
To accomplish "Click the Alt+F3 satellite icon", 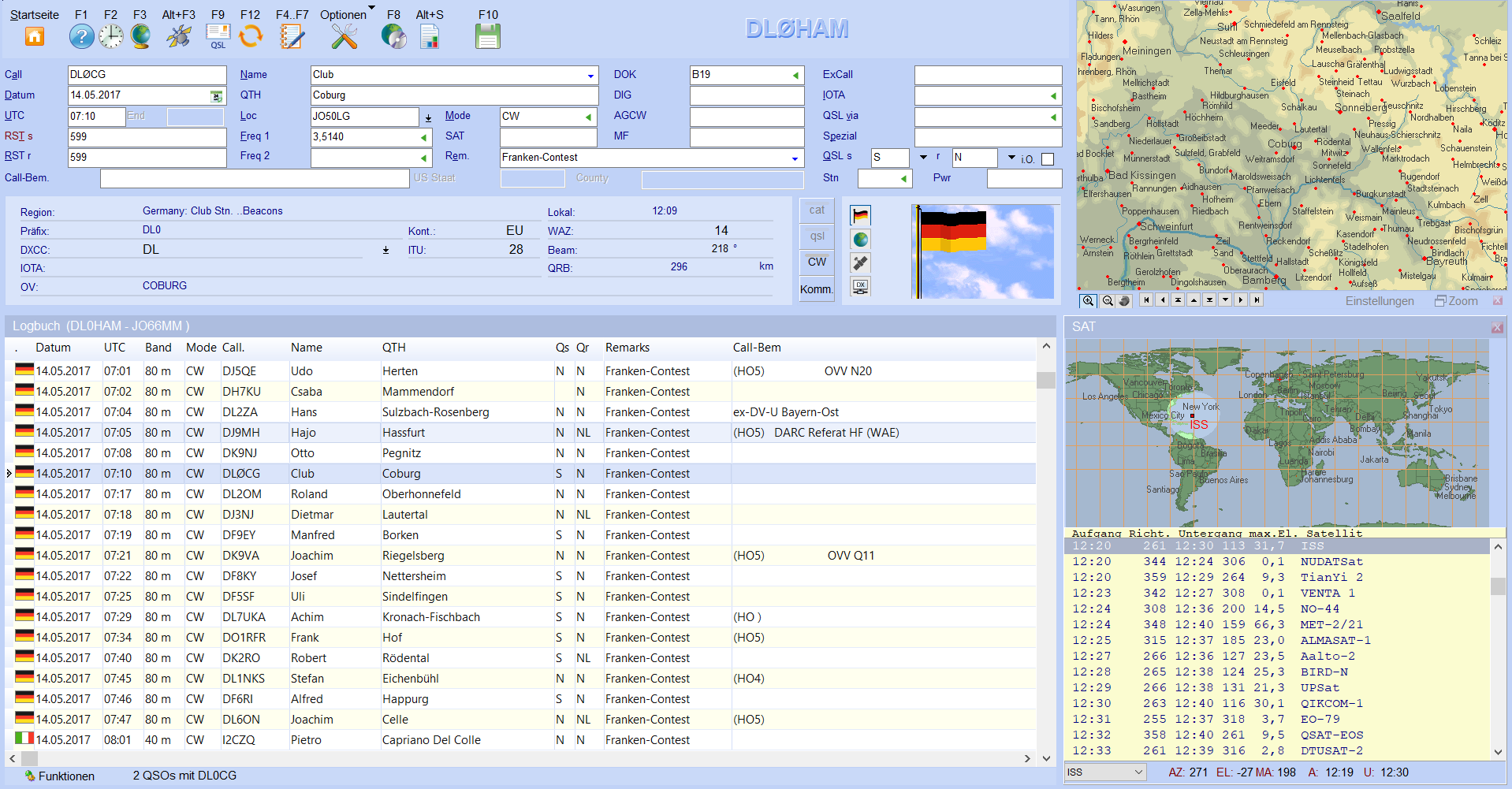I will tap(179, 36).
